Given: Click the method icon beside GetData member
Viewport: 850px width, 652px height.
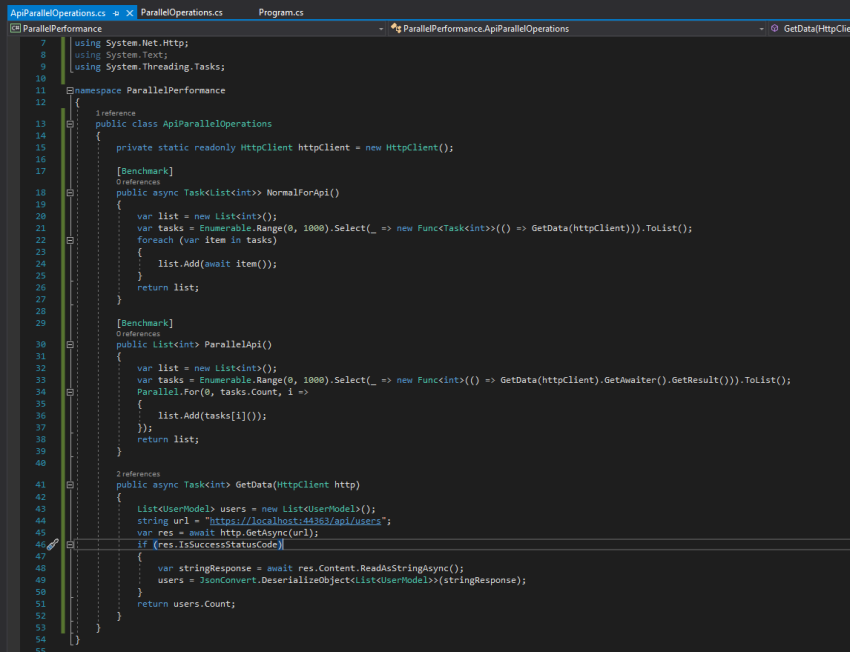Looking at the screenshot, I should [776, 29].
